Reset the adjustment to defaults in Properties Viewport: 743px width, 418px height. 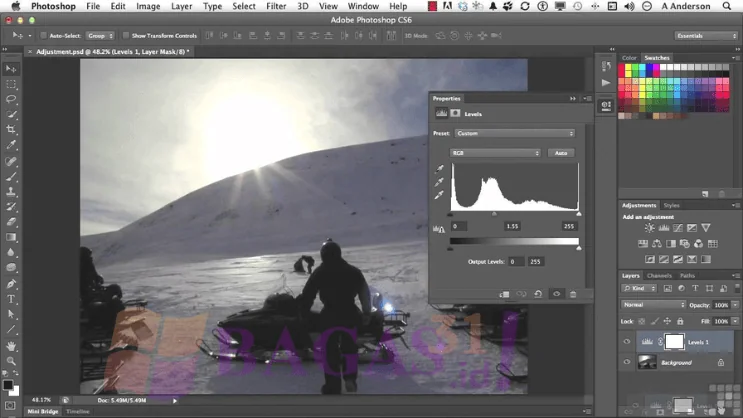[538, 294]
